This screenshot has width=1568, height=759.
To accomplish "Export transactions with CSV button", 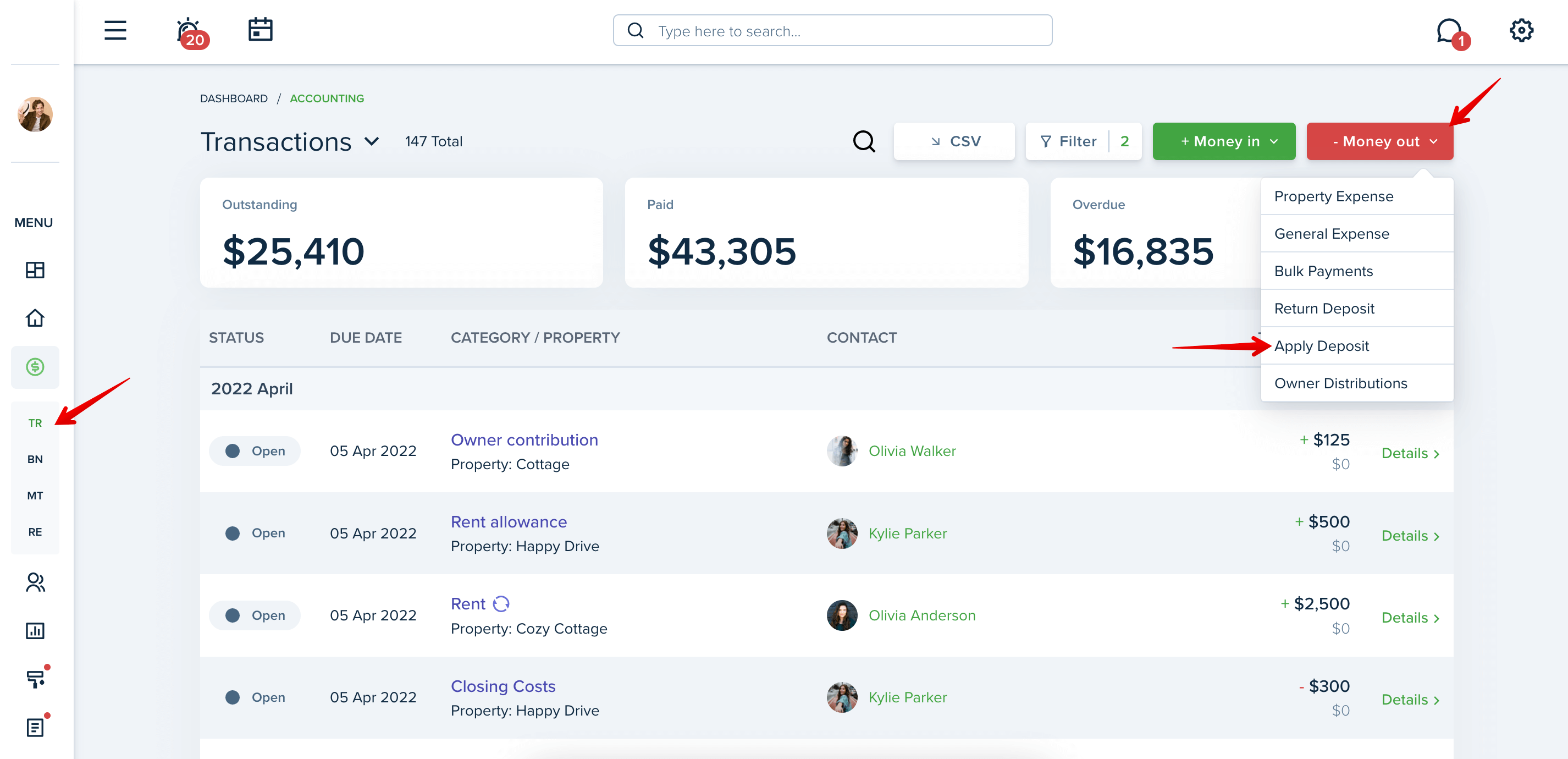I will 954,141.
